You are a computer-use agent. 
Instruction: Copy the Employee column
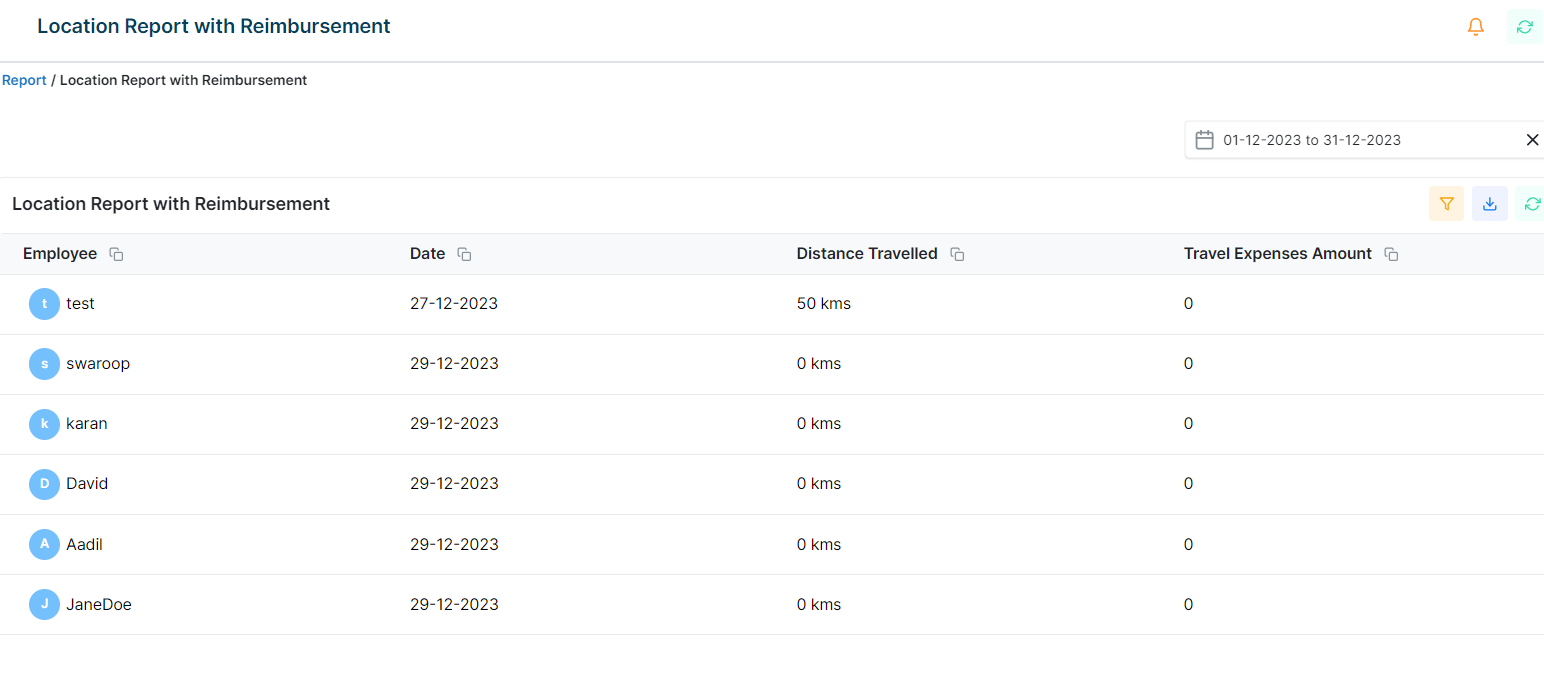[116, 255]
